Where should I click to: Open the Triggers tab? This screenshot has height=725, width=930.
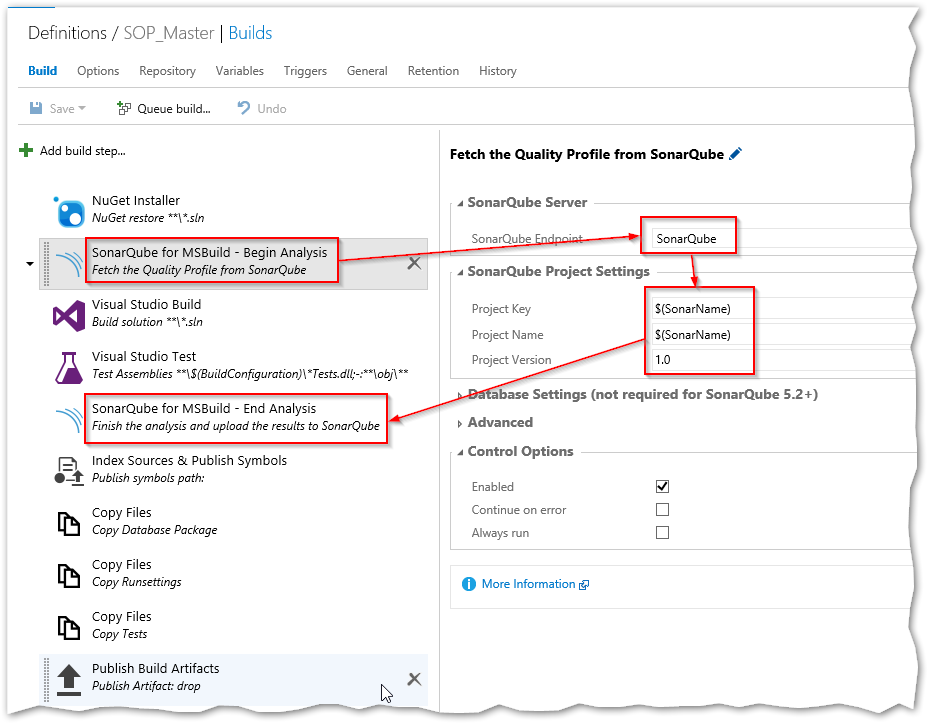point(305,71)
